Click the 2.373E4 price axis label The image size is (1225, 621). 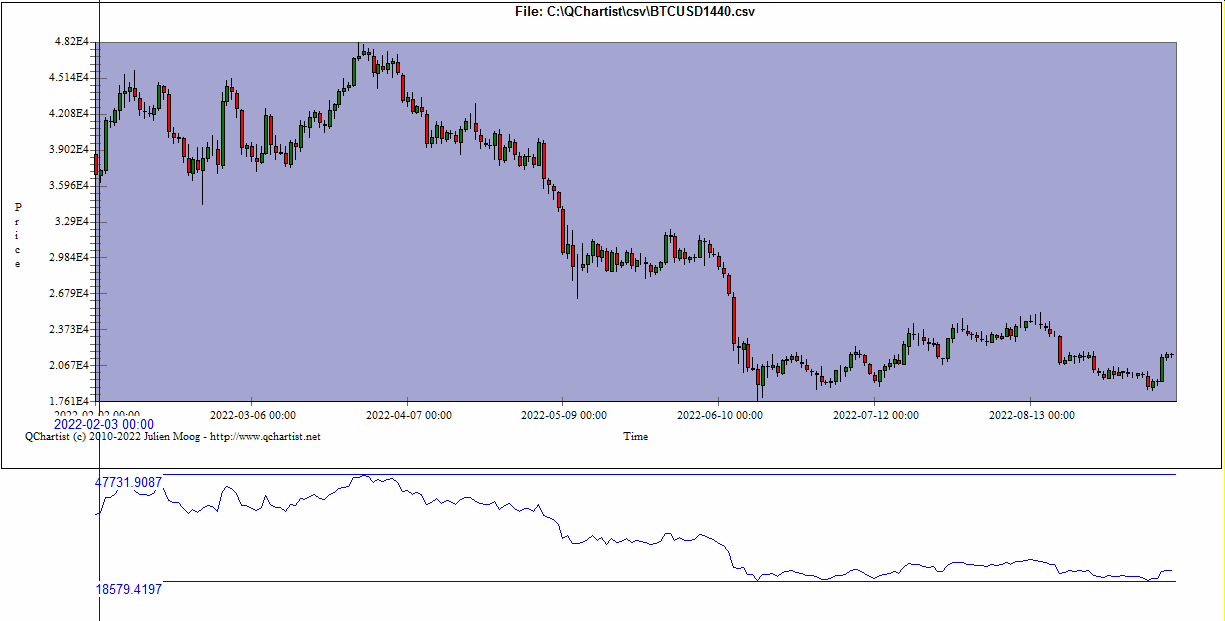point(71,329)
